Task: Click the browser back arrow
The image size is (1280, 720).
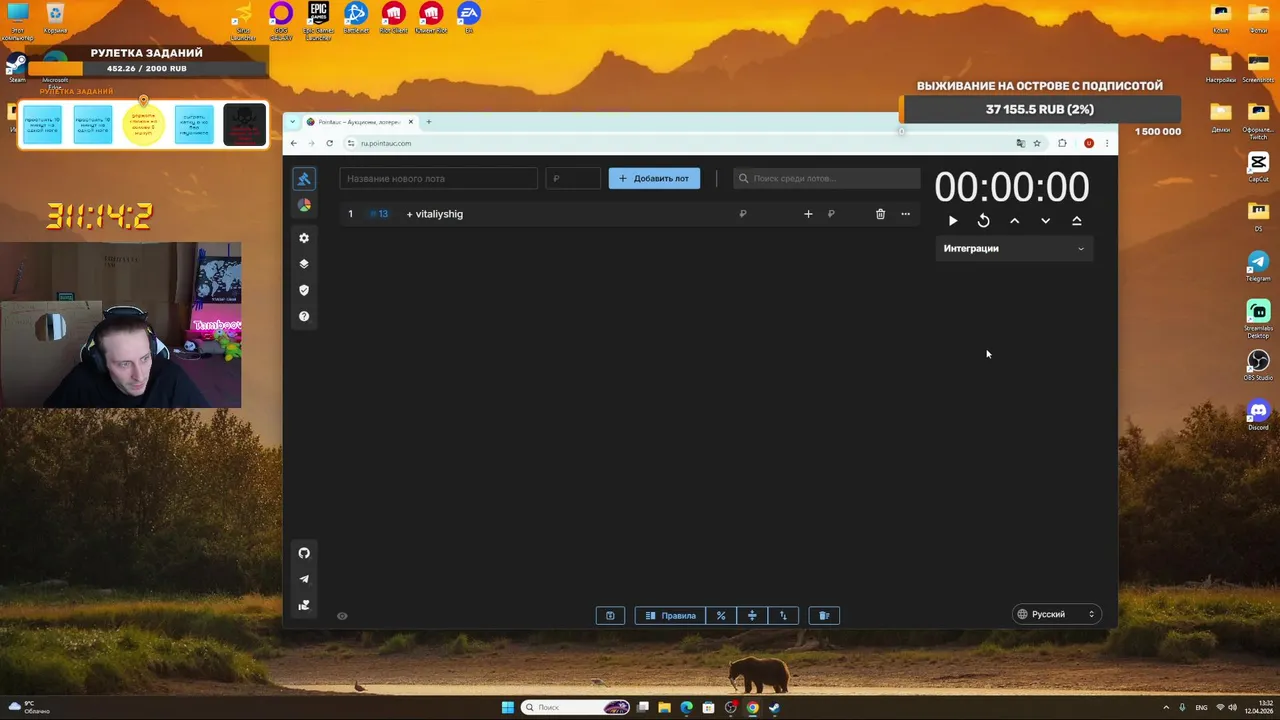Action: (x=294, y=143)
